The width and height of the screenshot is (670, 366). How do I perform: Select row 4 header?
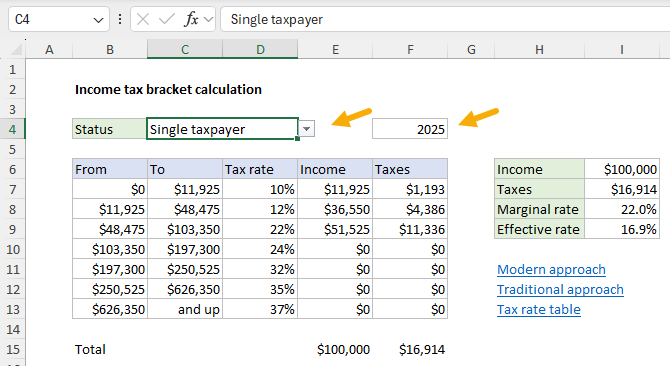pyautogui.click(x=13, y=129)
